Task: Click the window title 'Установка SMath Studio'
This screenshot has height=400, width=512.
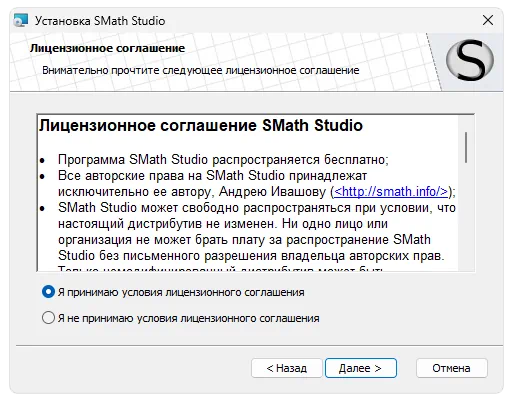Action: [100, 21]
